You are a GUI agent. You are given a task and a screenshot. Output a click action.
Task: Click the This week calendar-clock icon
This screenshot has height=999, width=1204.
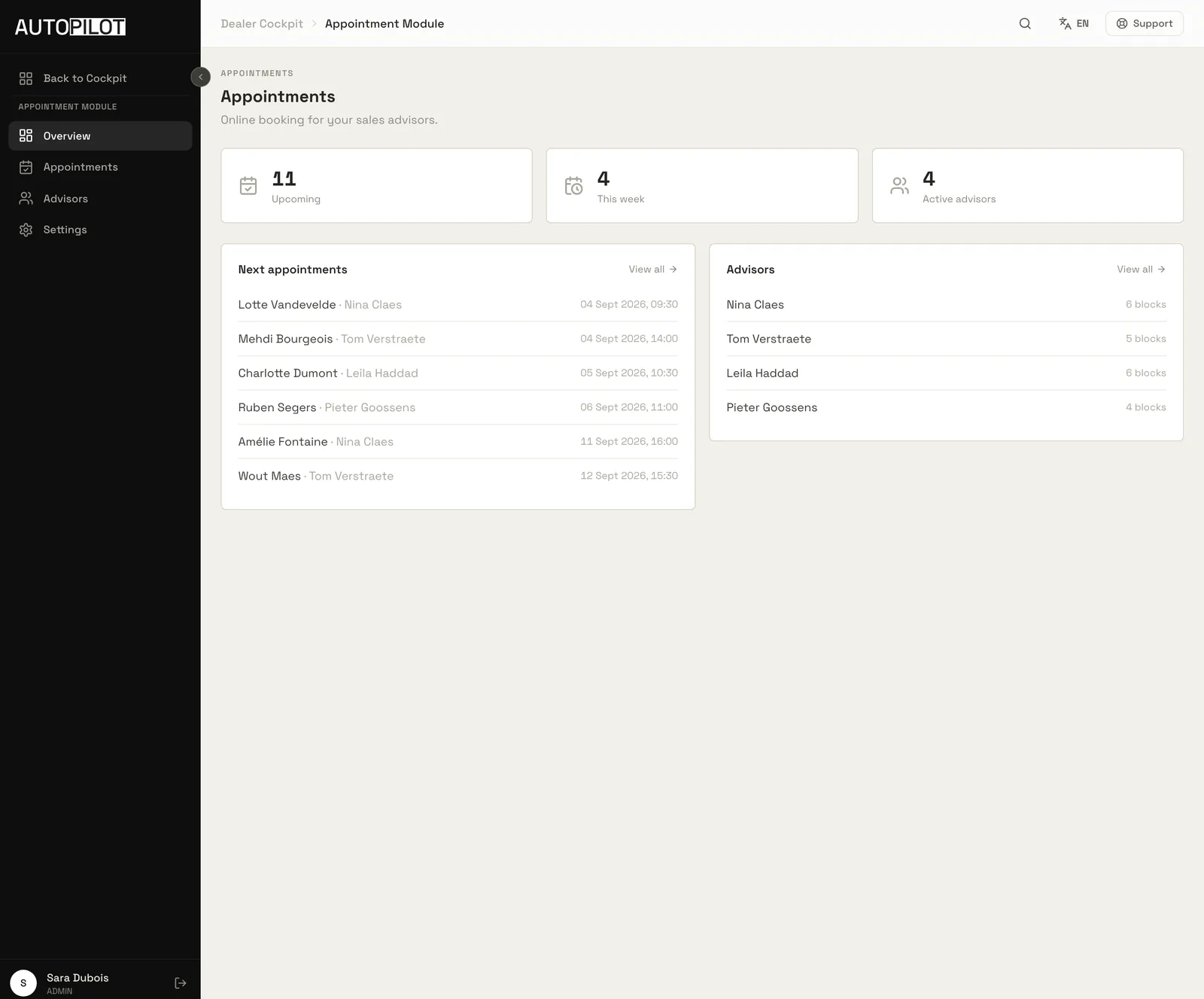[x=574, y=185]
